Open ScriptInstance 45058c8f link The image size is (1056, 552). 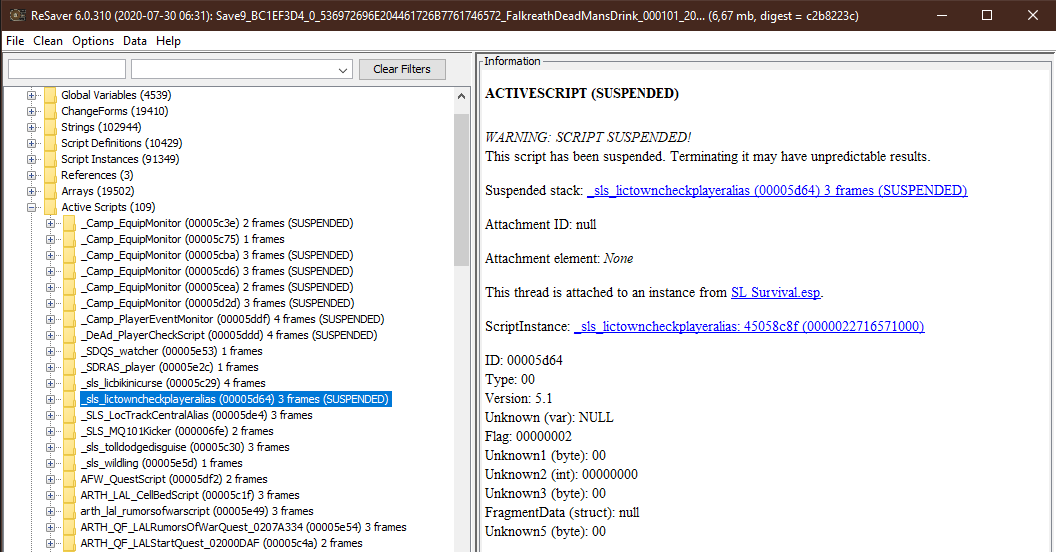point(749,326)
